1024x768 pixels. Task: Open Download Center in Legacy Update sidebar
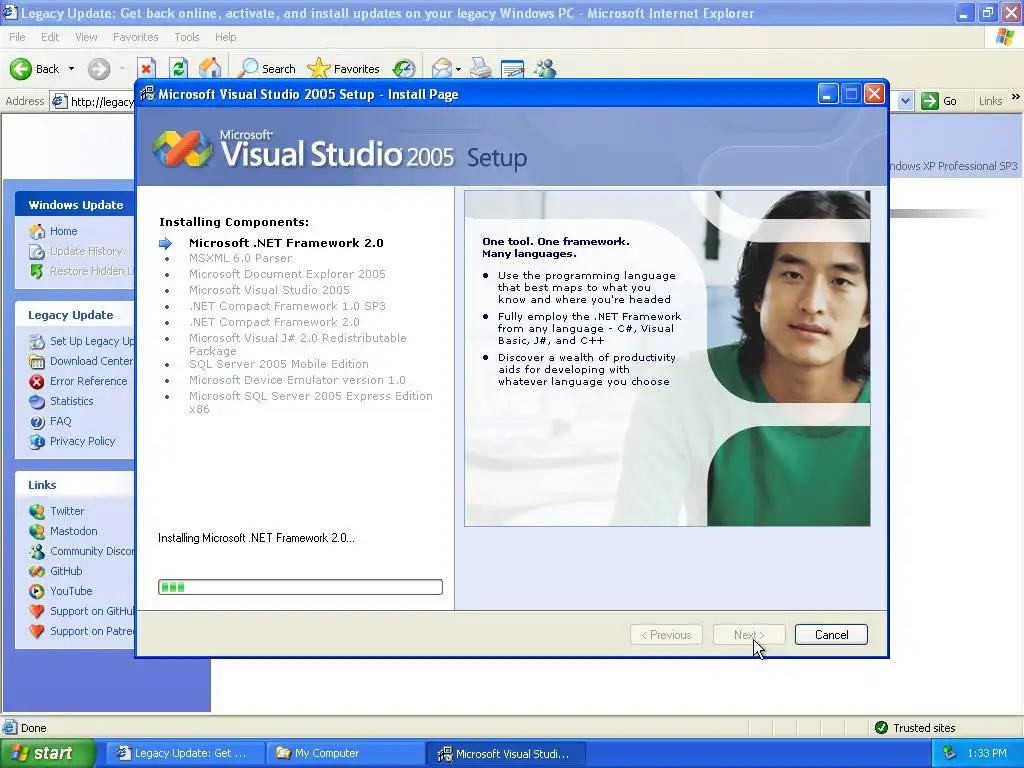click(x=91, y=361)
